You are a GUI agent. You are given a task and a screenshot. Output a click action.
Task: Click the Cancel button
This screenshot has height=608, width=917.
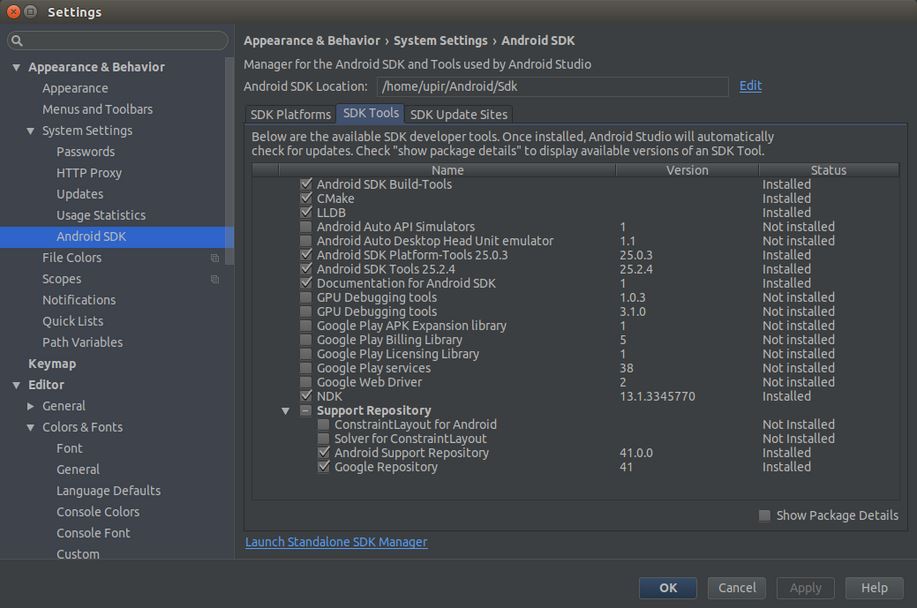[737, 588]
